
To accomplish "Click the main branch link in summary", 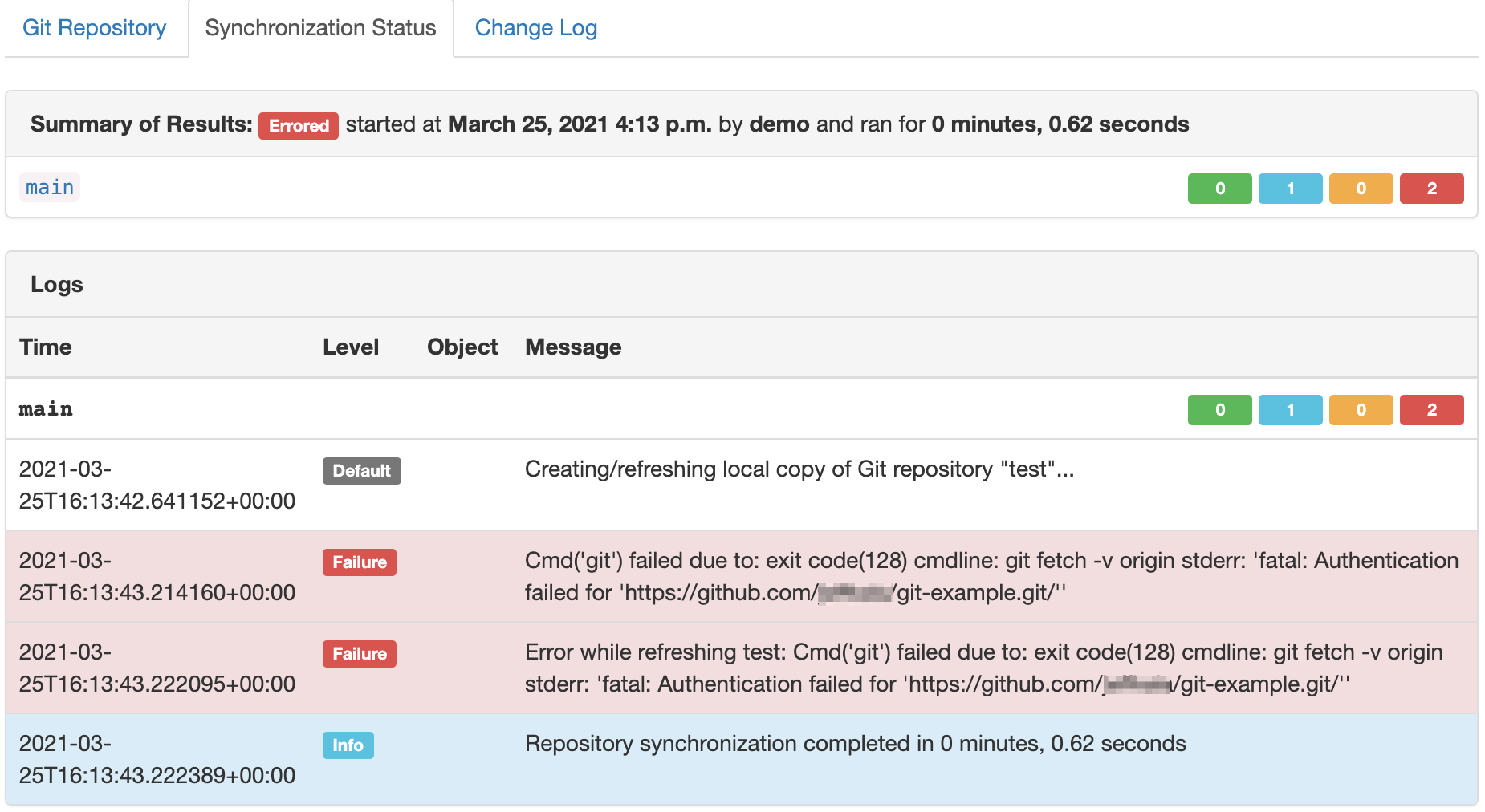I will 49,188.
